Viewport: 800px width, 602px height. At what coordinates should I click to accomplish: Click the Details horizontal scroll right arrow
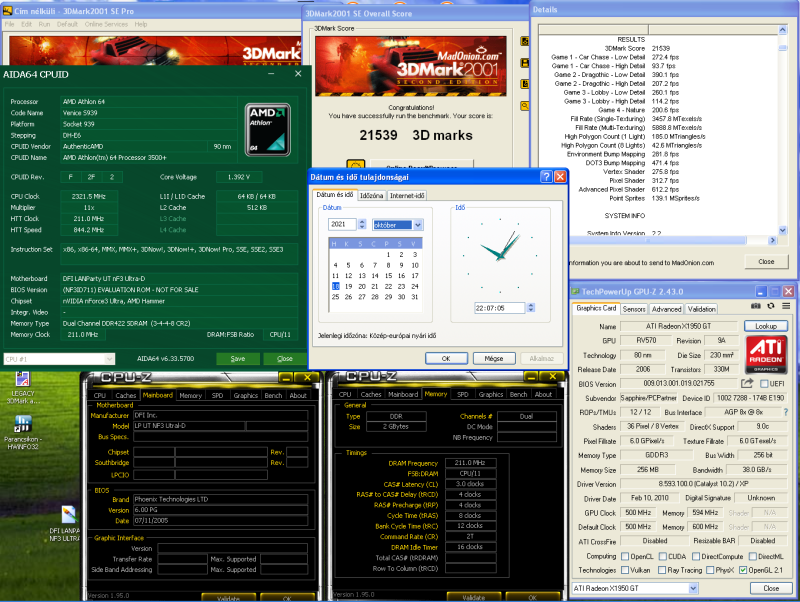pyautogui.click(x=772, y=240)
